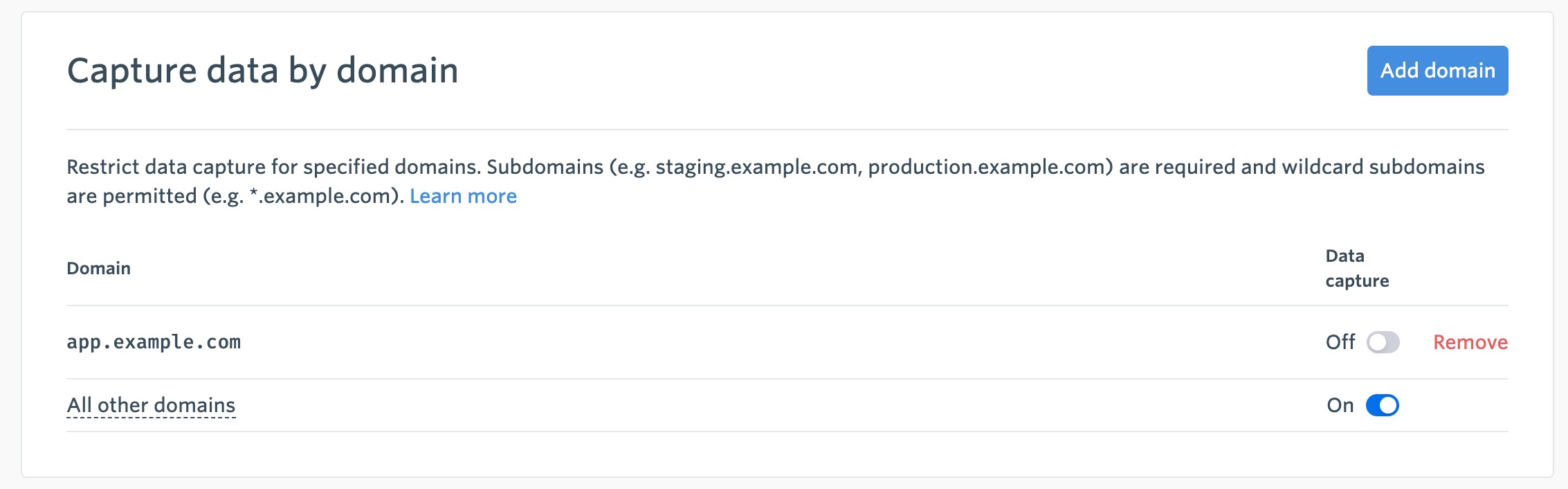Viewport: 1568px width, 489px height.
Task: Open the Learn more link
Action: (x=463, y=196)
